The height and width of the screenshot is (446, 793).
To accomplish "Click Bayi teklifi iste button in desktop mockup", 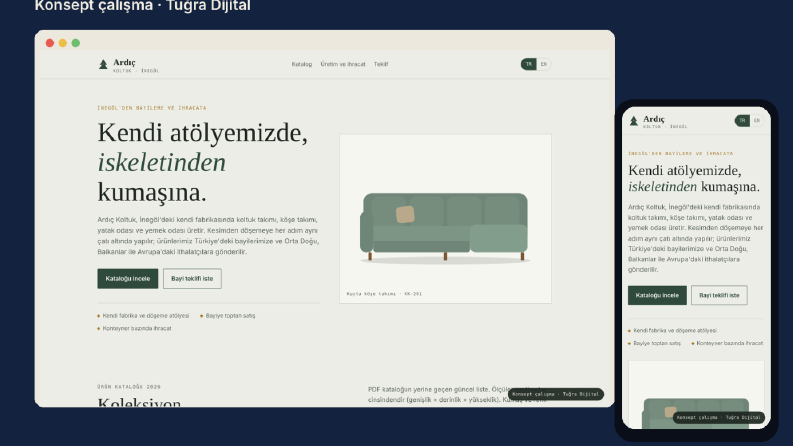I will pos(192,279).
